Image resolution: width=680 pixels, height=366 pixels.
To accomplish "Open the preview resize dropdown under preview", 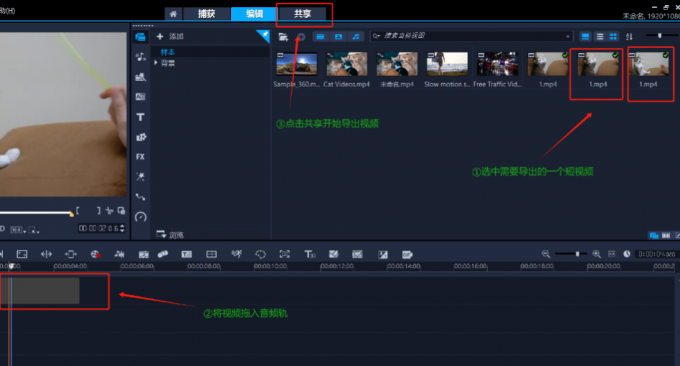I will pyautogui.click(x=34, y=230).
